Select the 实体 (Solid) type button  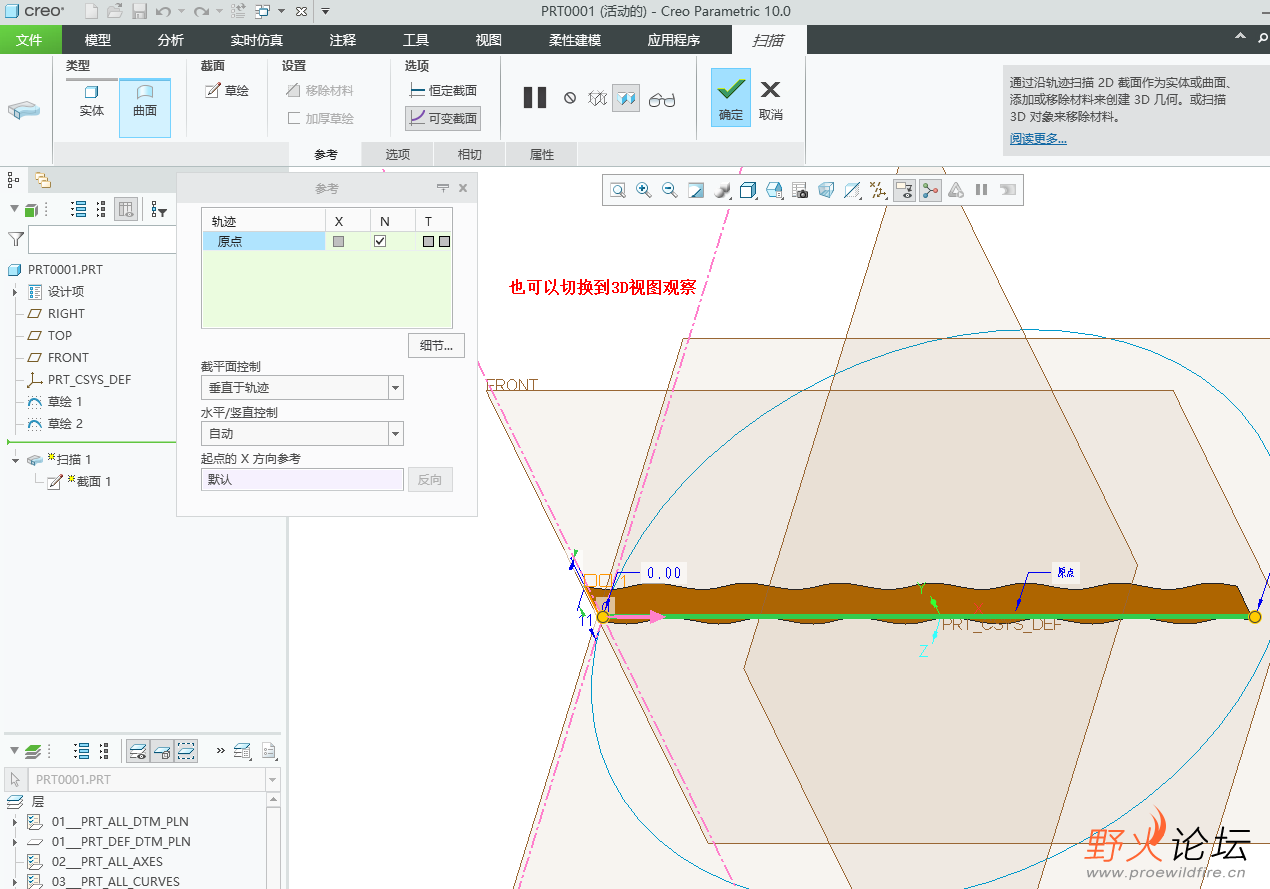[x=92, y=101]
